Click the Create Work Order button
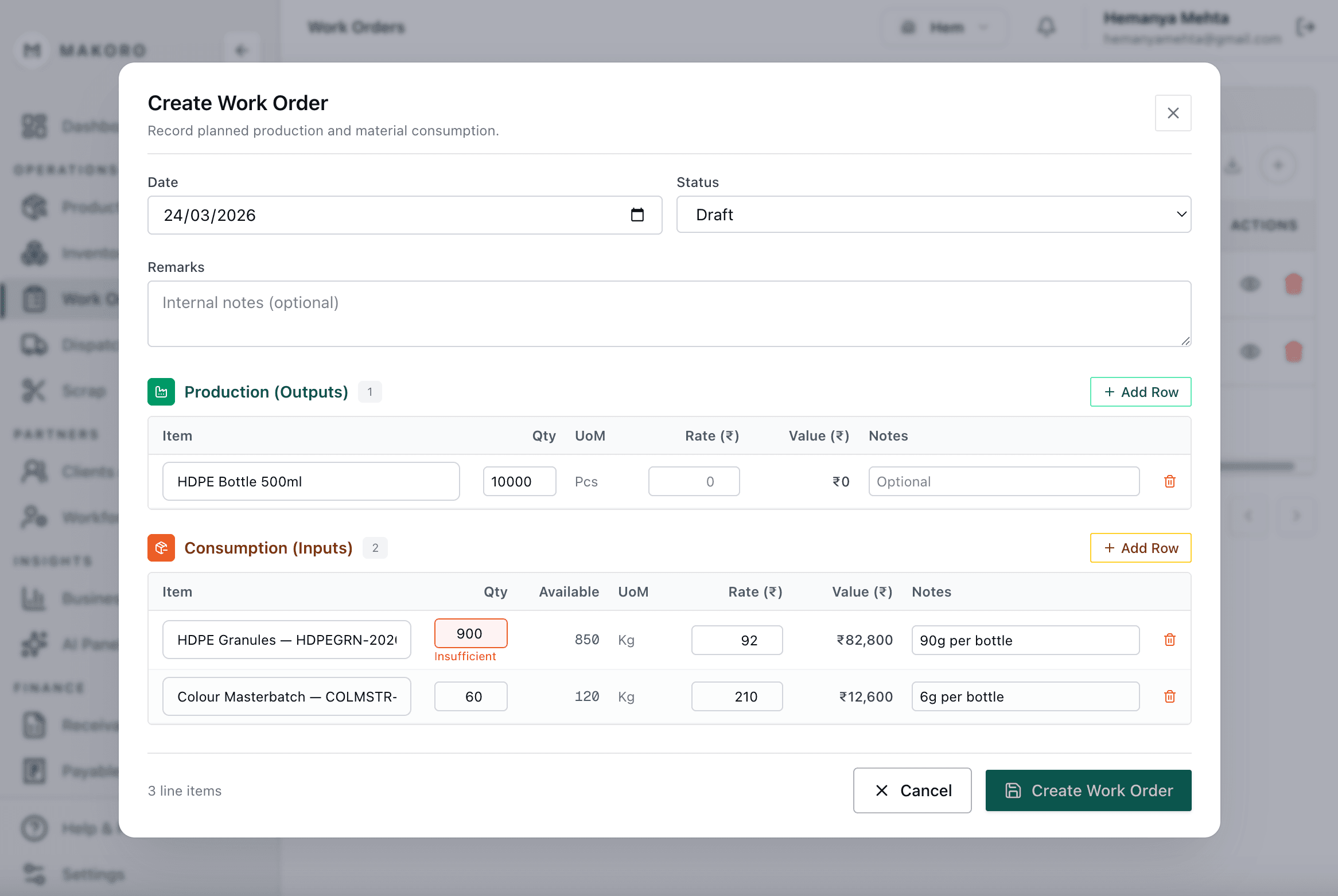 point(1088,790)
